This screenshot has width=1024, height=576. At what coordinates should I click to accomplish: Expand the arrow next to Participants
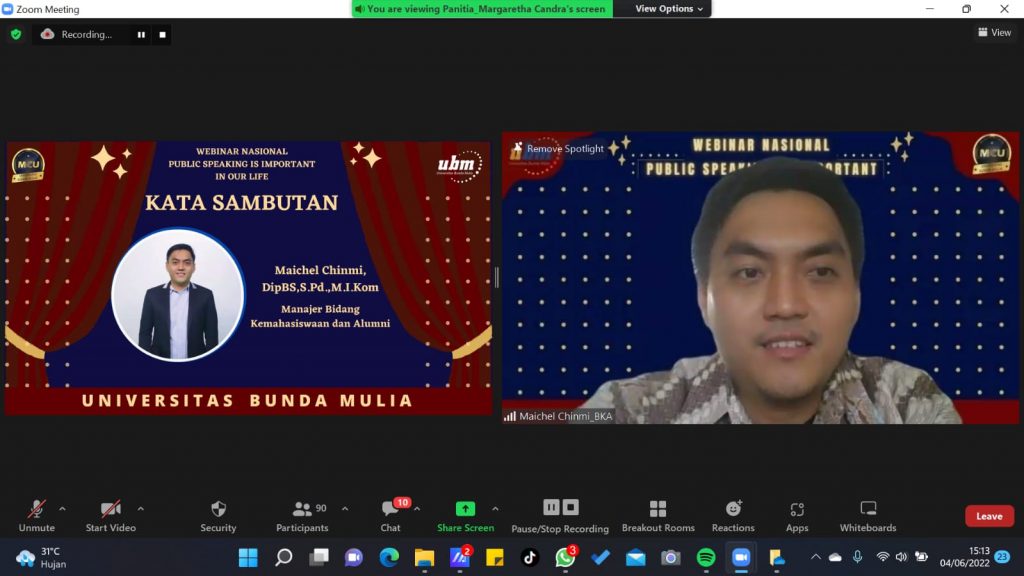[345, 509]
